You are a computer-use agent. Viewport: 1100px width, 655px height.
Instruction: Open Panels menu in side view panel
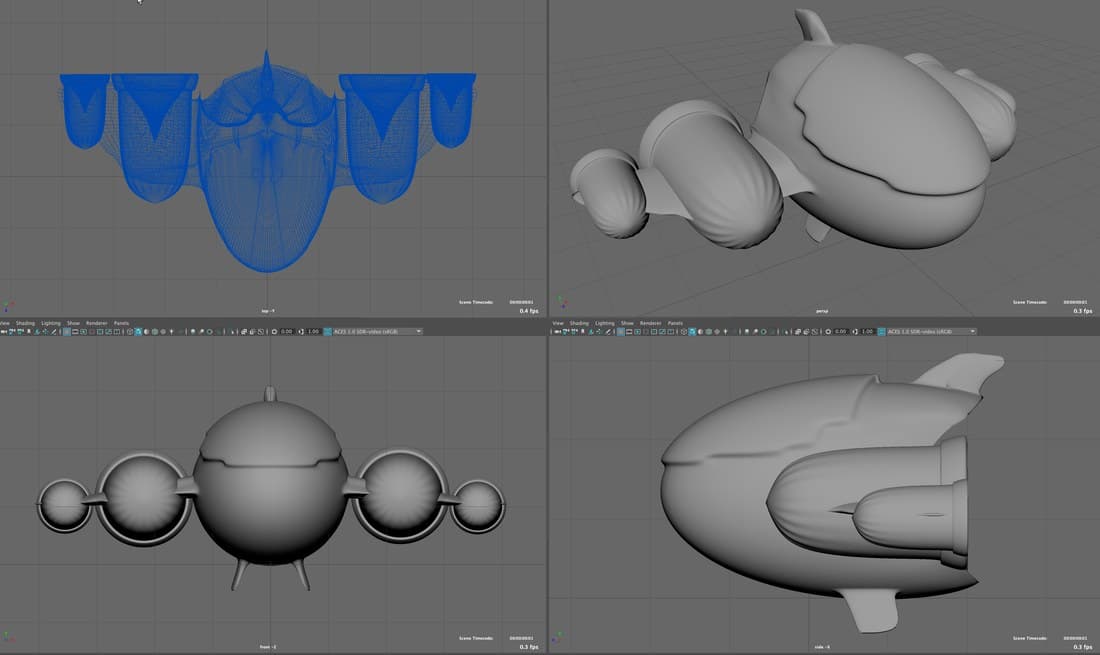[675, 323]
